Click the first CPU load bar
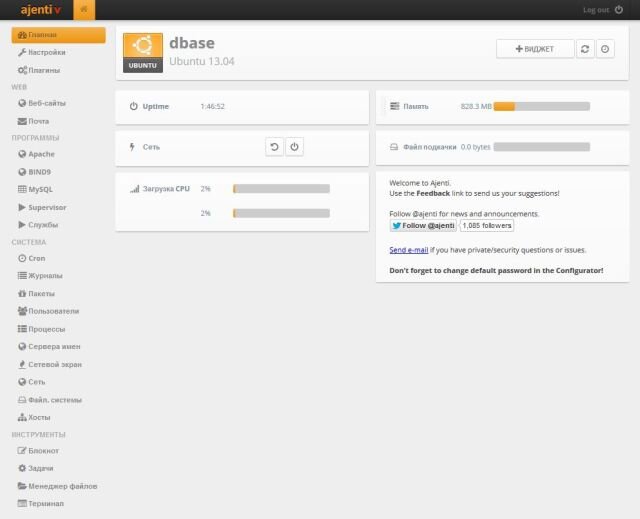The height and width of the screenshot is (519, 640). click(x=281, y=189)
